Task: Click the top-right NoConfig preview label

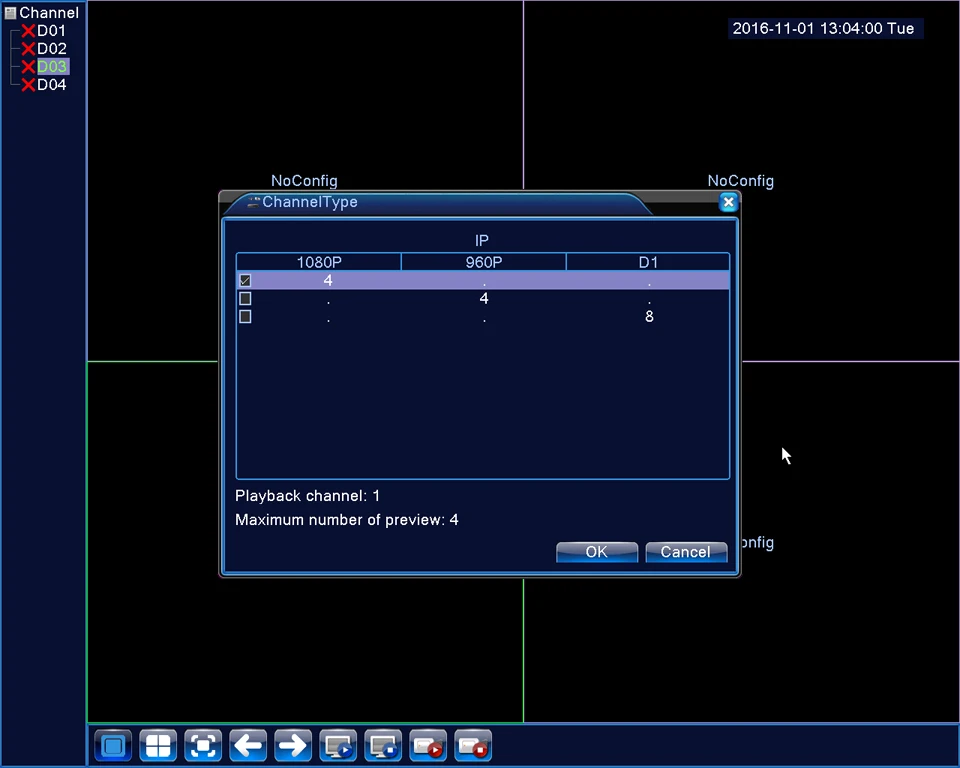Action: tap(741, 181)
